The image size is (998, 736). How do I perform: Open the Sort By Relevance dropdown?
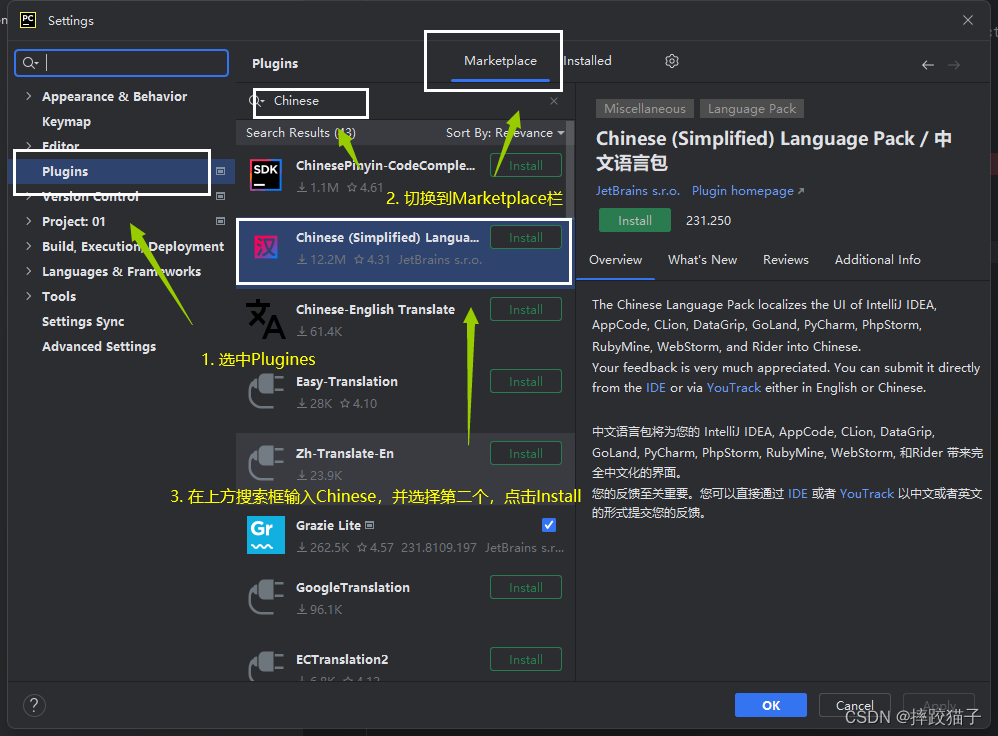click(505, 133)
